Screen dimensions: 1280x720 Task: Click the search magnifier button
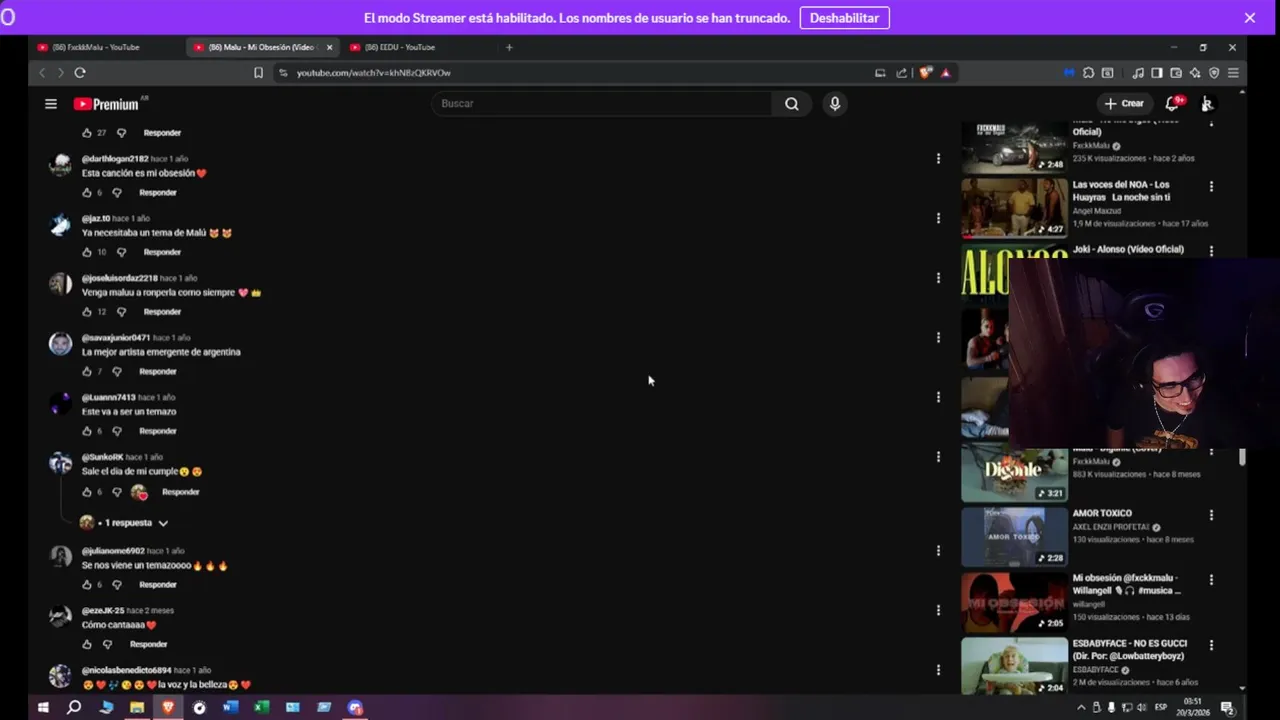pyautogui.click(x=791, y=104)
